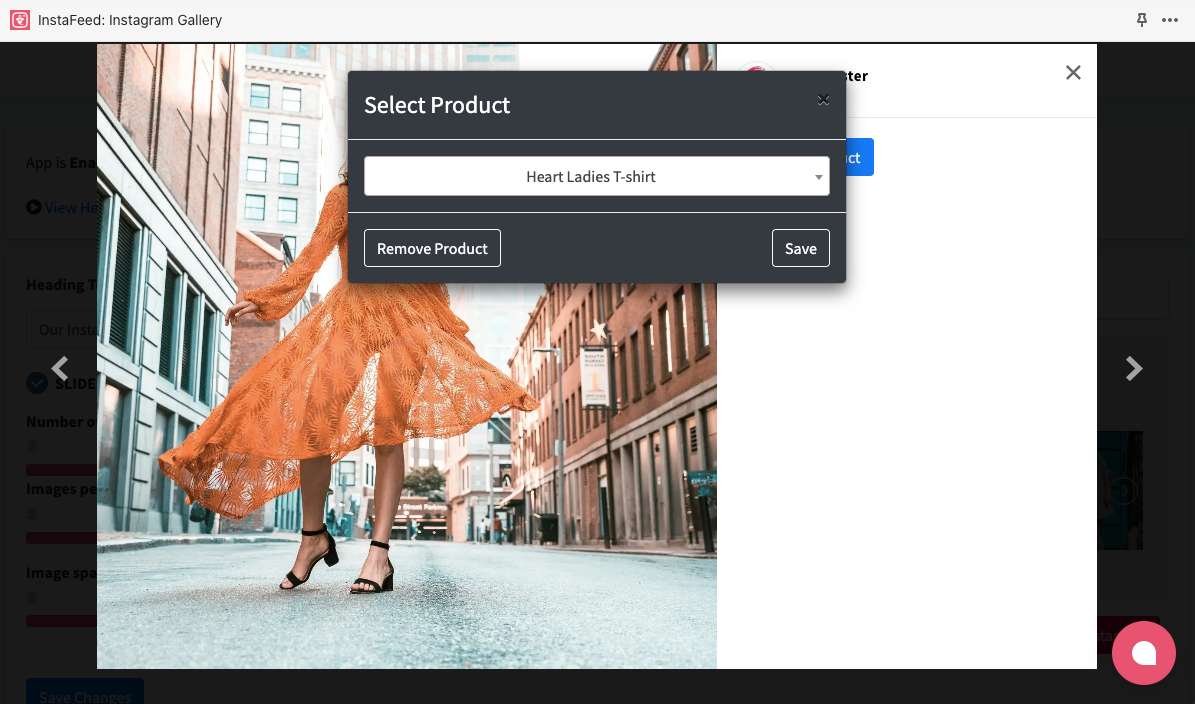Viewport: 1195px width, 704px height.
Task: Toggle the SLIDER layout checkbox
Action: (x=37, y=383)
